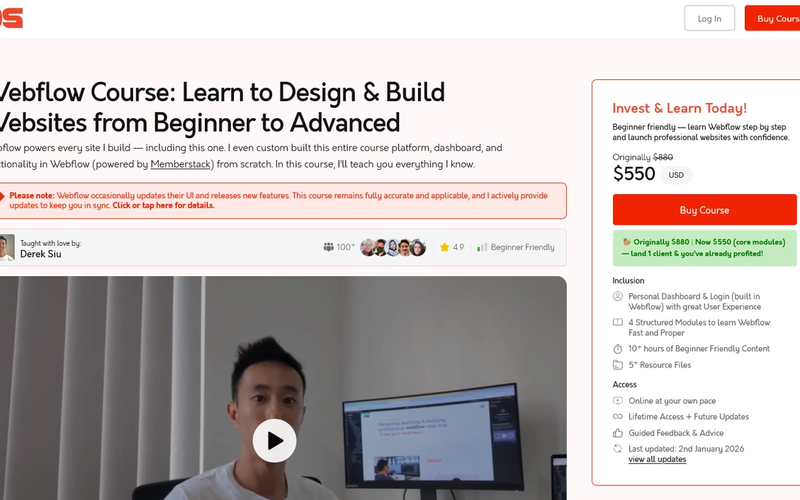Click the '100+' students count
The width and height of the screenshot is (800, 500).
tap(345, 247)
